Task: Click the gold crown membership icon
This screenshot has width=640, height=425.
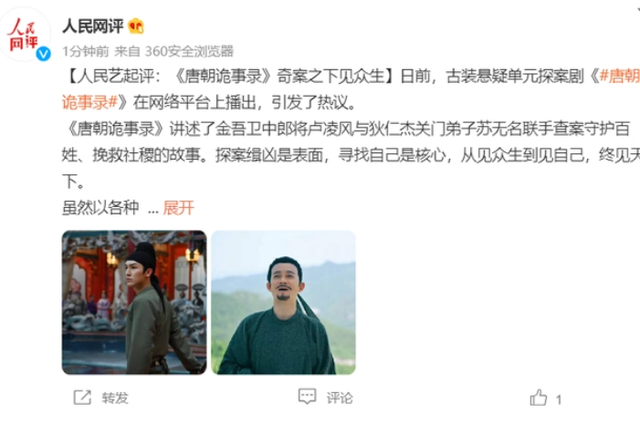Action: coord(136,26)
